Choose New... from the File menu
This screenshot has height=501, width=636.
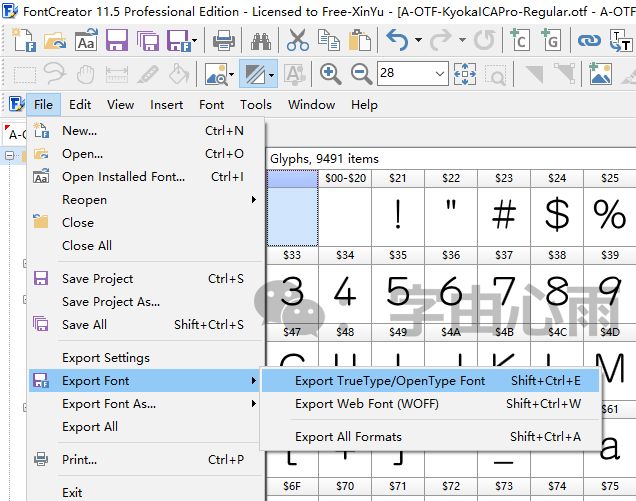pyautogui.click(x=146, y=131)
